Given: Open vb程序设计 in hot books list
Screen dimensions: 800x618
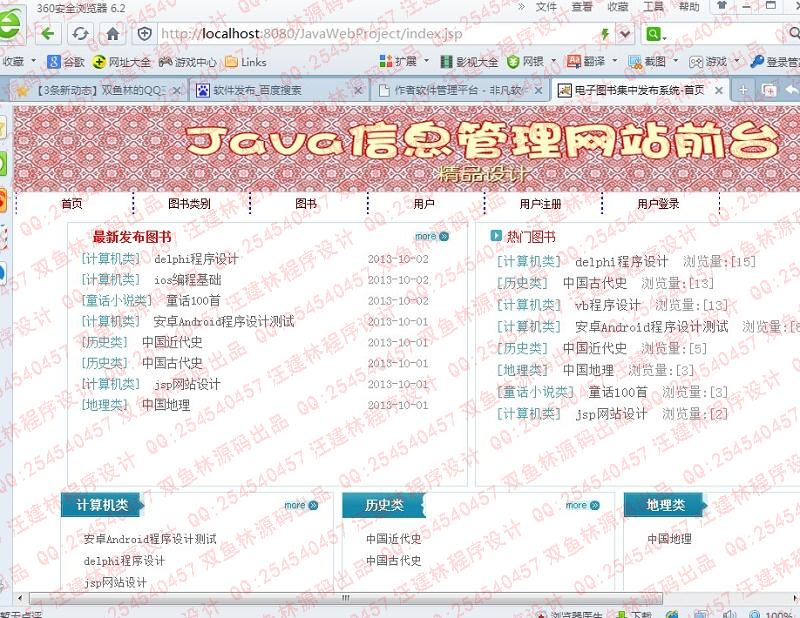Looking at the screenshot, I should pyautogui.click(x=607, y=305).
